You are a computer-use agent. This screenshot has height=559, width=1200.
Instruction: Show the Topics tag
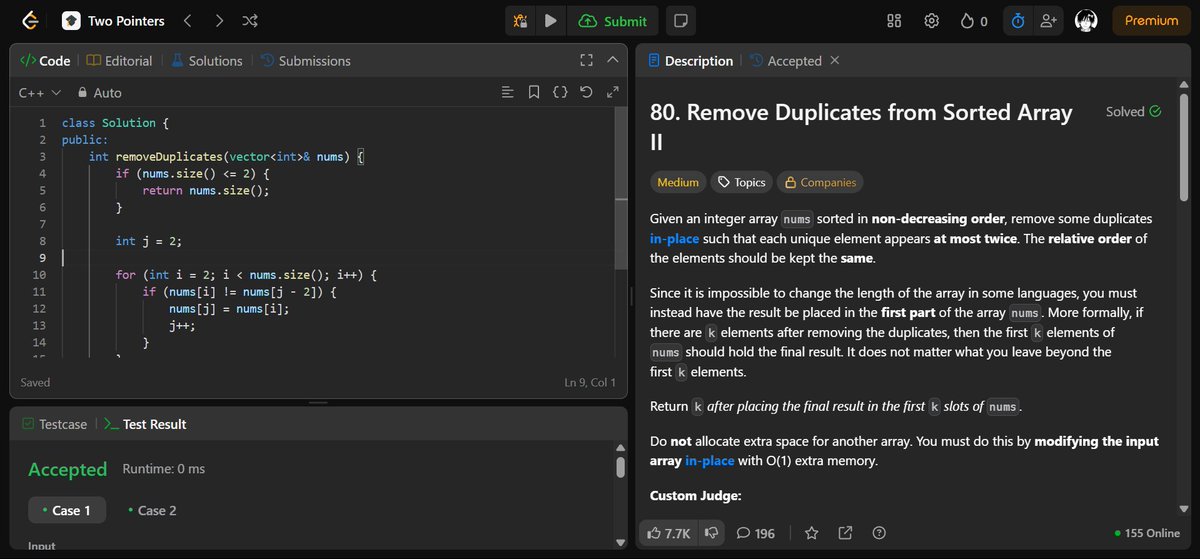tap(742, 182)
